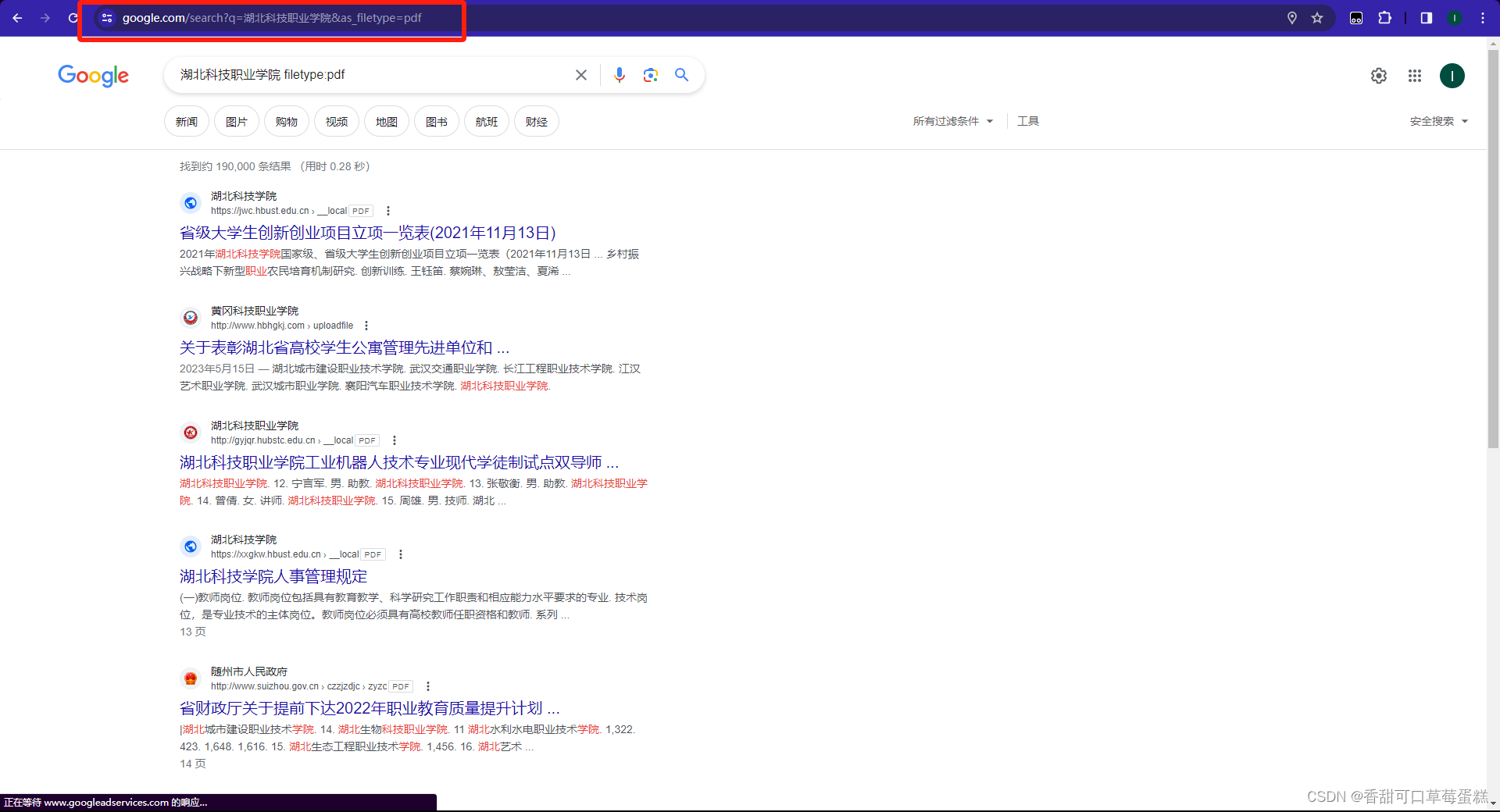The width and height of the screenshot is (1500, 812).
Task: Open more options for jwc.hbust.edu.cn result
Action: pos(388,211)
